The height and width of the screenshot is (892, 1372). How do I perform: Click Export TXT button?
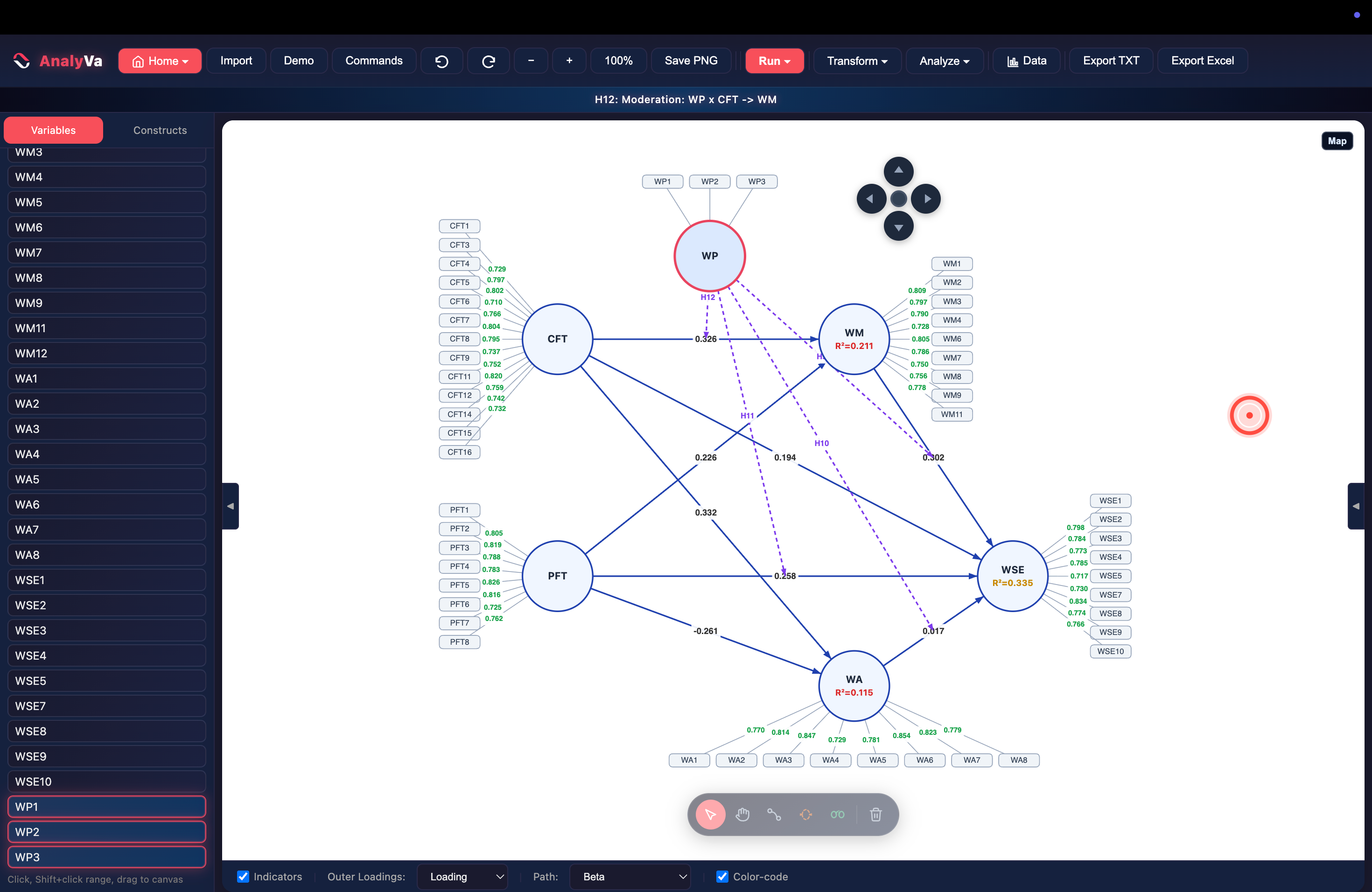click(x=1111, y=61)
